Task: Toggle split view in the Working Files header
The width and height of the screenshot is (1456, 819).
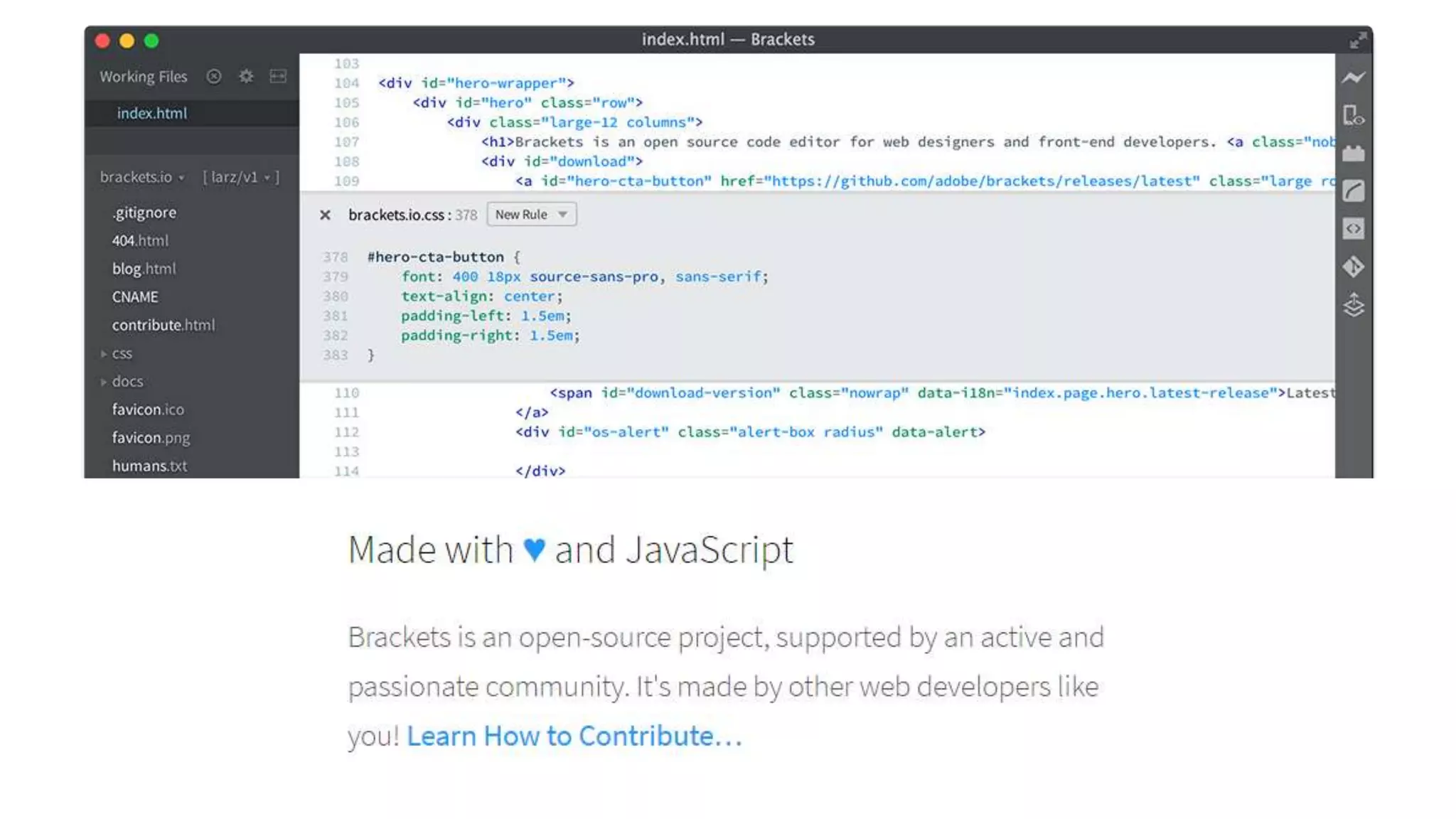Action: (278, 76)
